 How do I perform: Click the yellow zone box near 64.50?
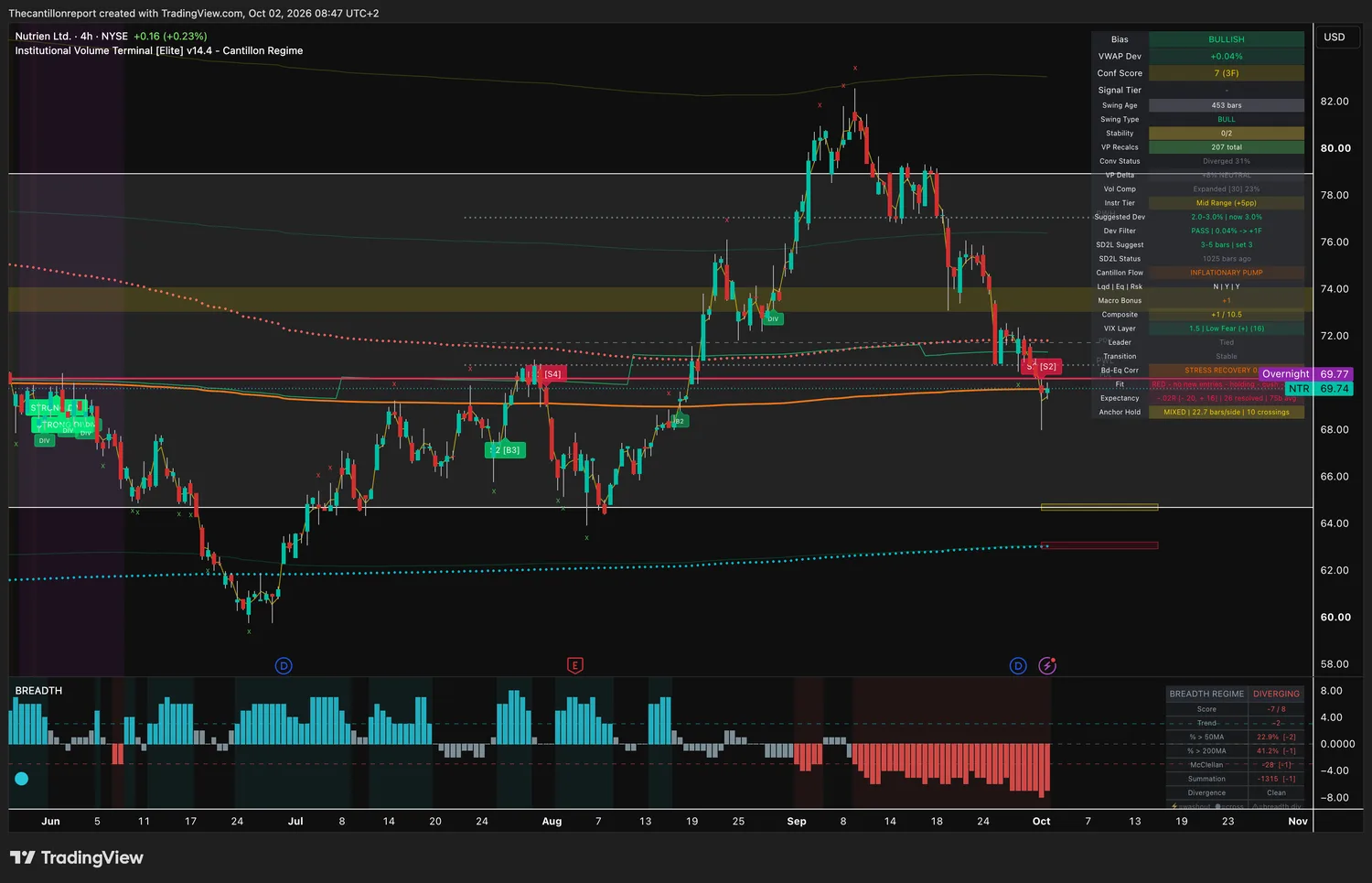point(1099,507)
